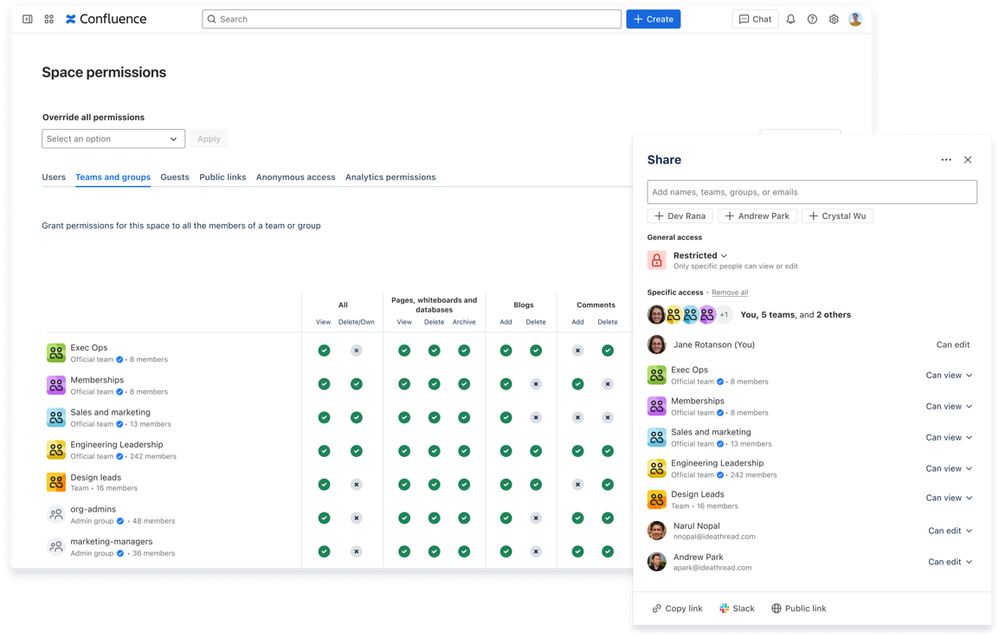
Task: Click the Public link button
Action: pyautogui.click(x=798, y=608)
